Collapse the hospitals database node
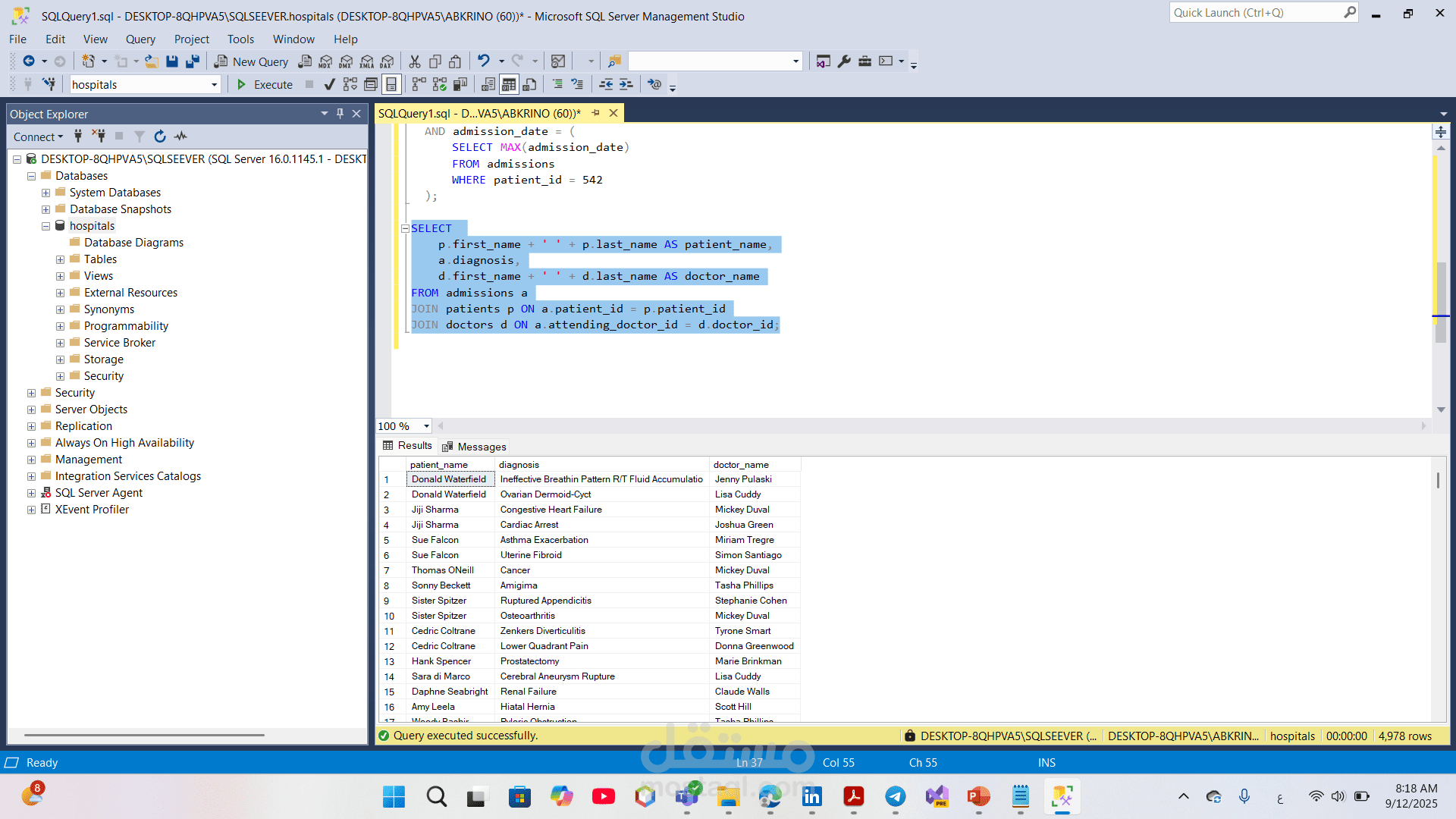Screen dimensions: 1456x819 click(x=45, y=226)
